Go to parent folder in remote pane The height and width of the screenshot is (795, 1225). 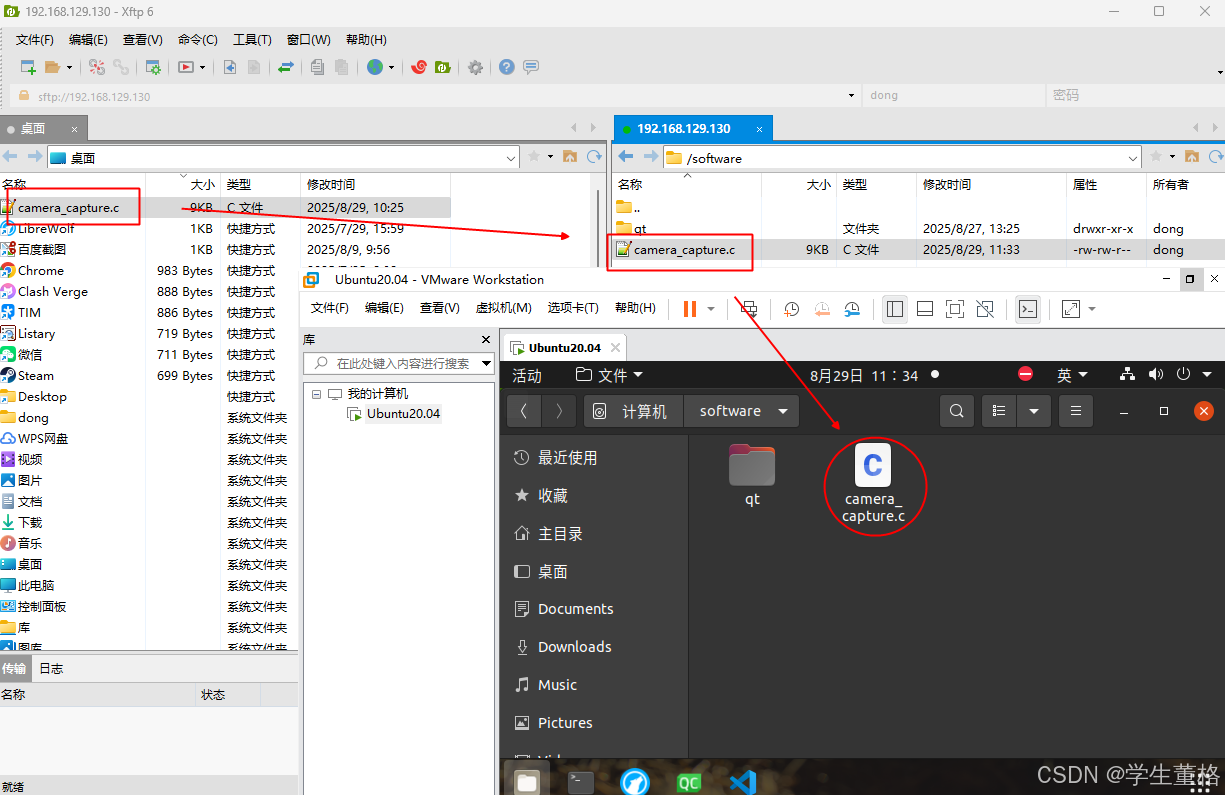point(1191,157)
